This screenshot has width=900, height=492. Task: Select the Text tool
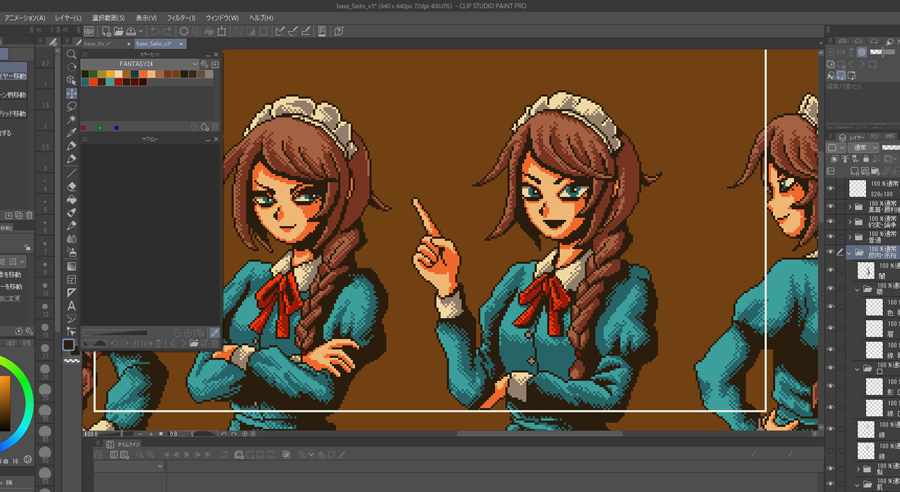71,306
